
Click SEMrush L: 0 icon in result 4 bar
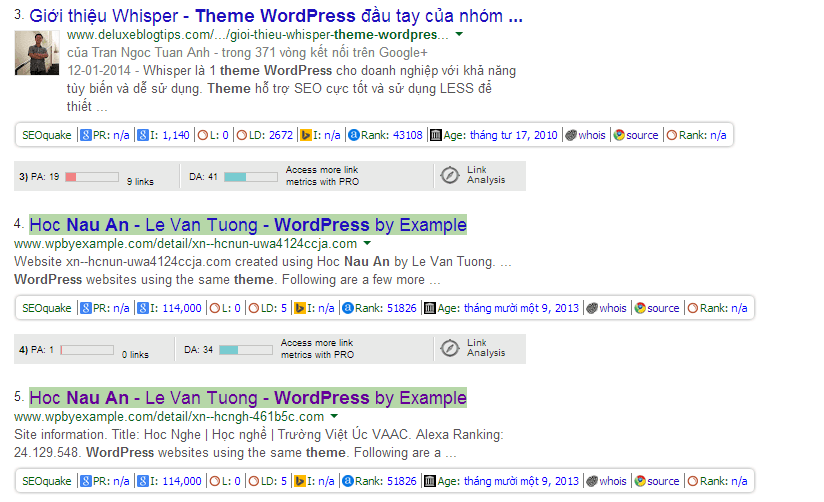[x=215, y=308]
